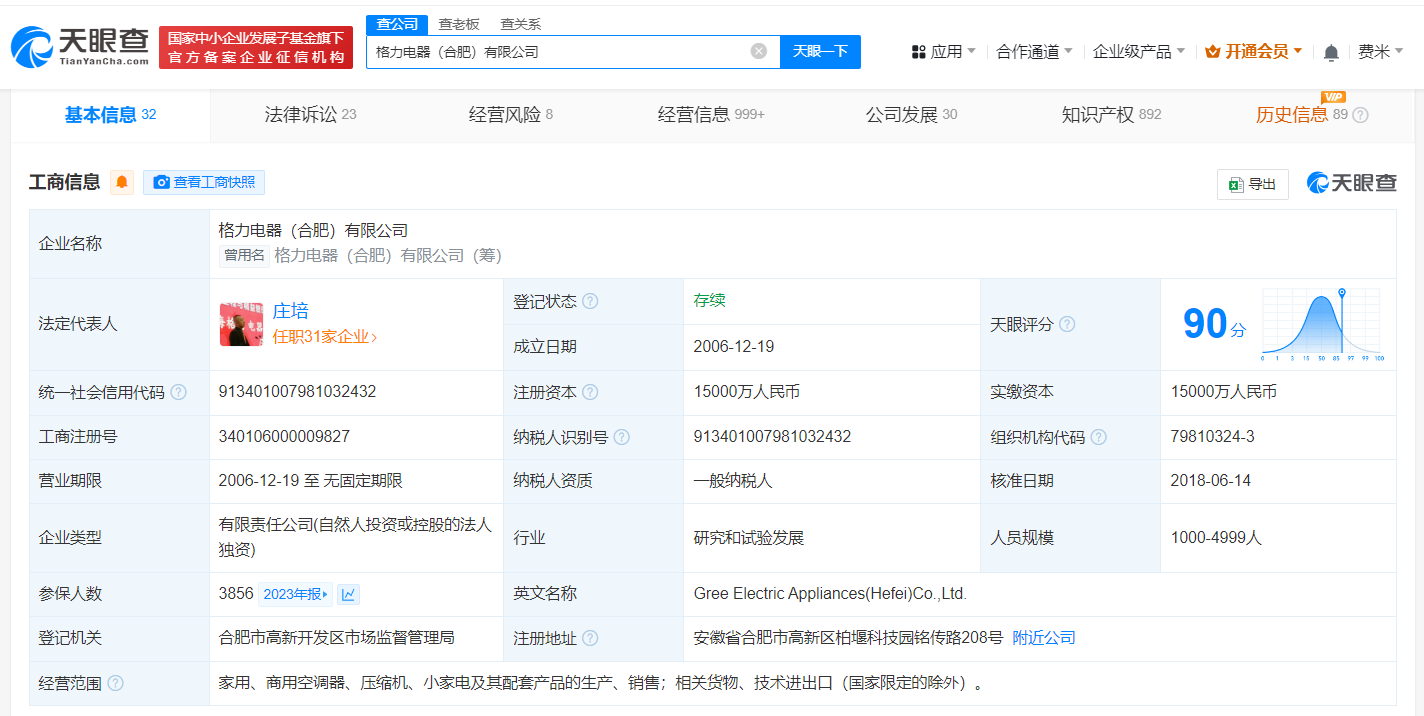Open notifications via the bell icon

[1331, 50]
